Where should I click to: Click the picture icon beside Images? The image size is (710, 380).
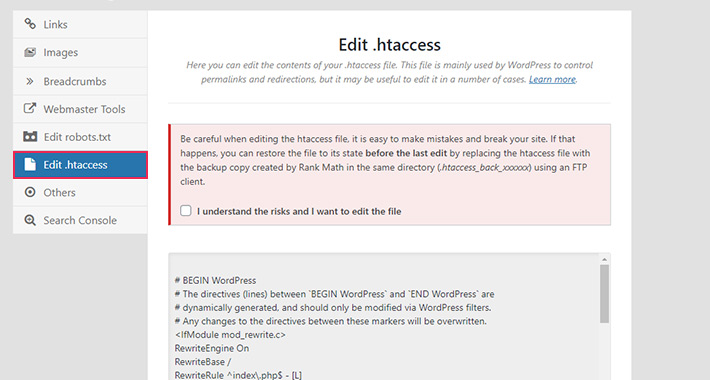tap(30, 52)
